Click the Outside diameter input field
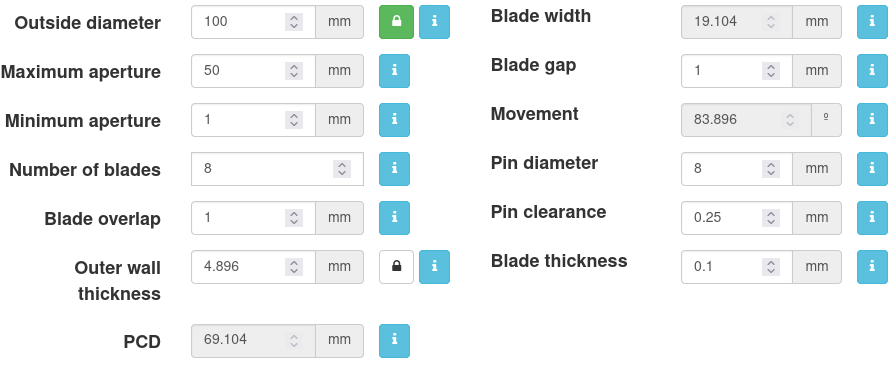This screenshot has width=890, height=374. coord(254,22)
